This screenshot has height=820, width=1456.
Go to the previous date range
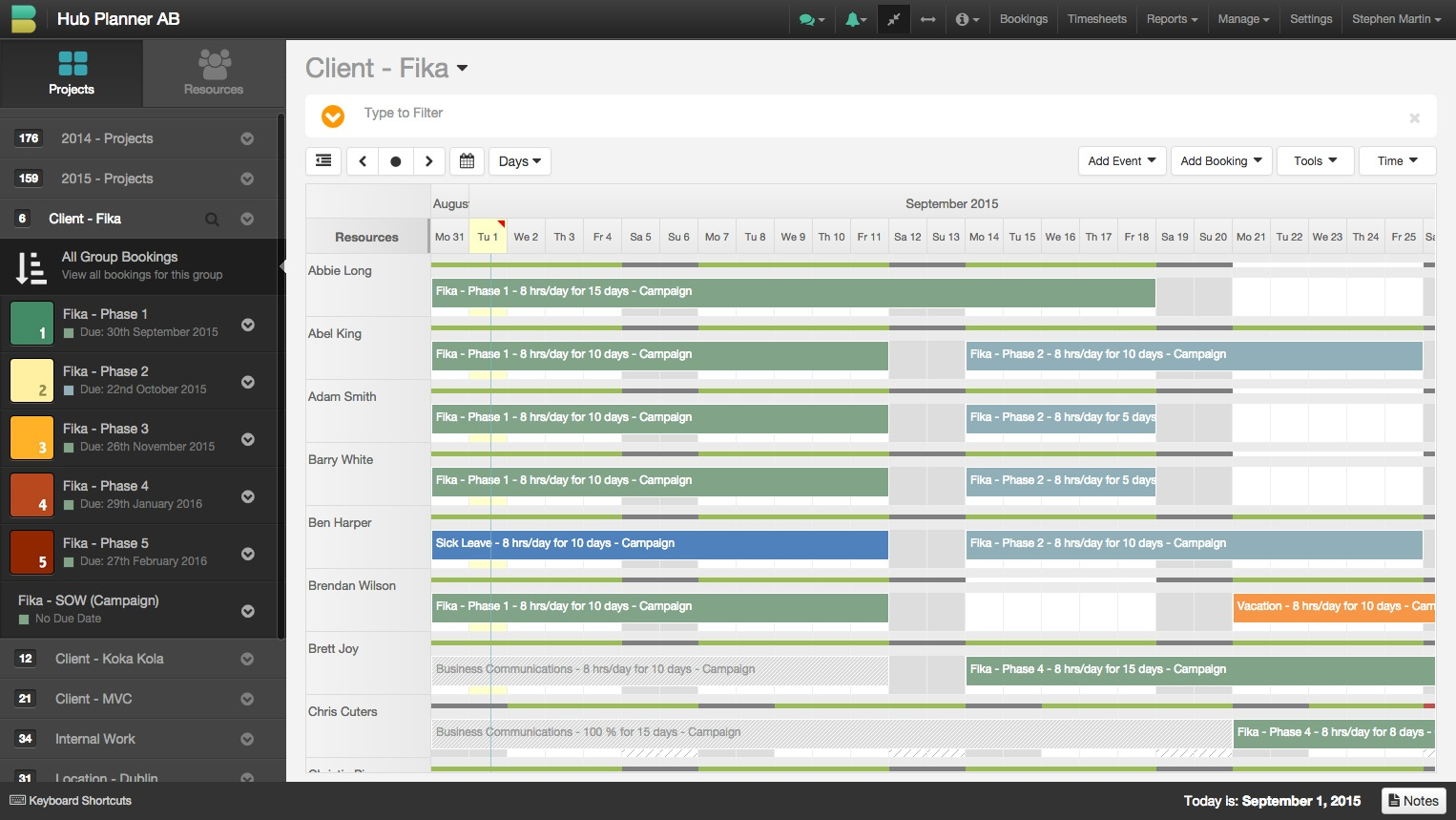pyautogui.click(x=363, y=161)
